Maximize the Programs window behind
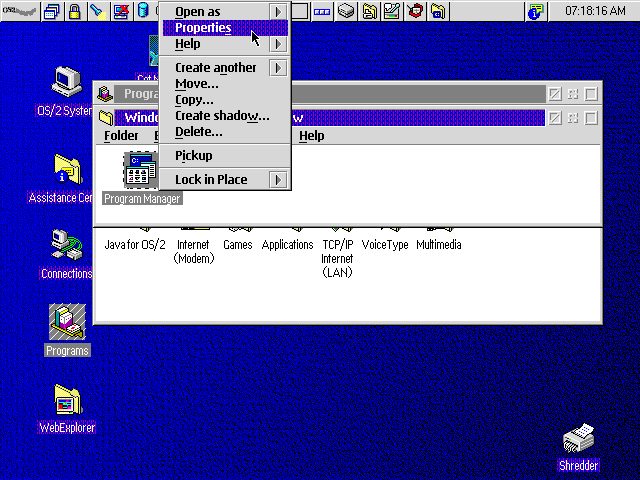The height and width of the screenshot is (480, 640). coord(591,94)
